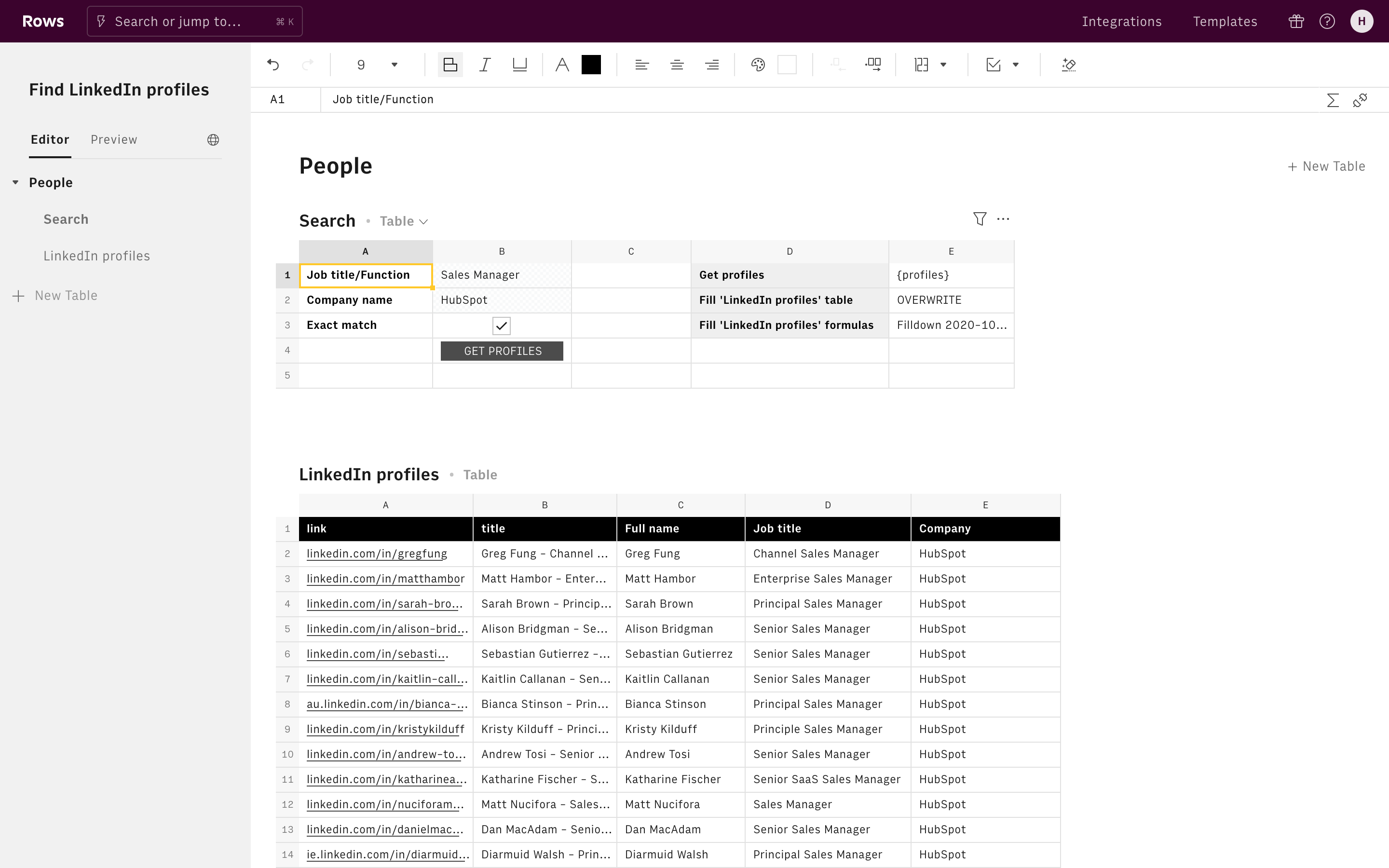
Task: Select the OVERWRITE cell
Action: pyautogui.click(x=951, y=300)
